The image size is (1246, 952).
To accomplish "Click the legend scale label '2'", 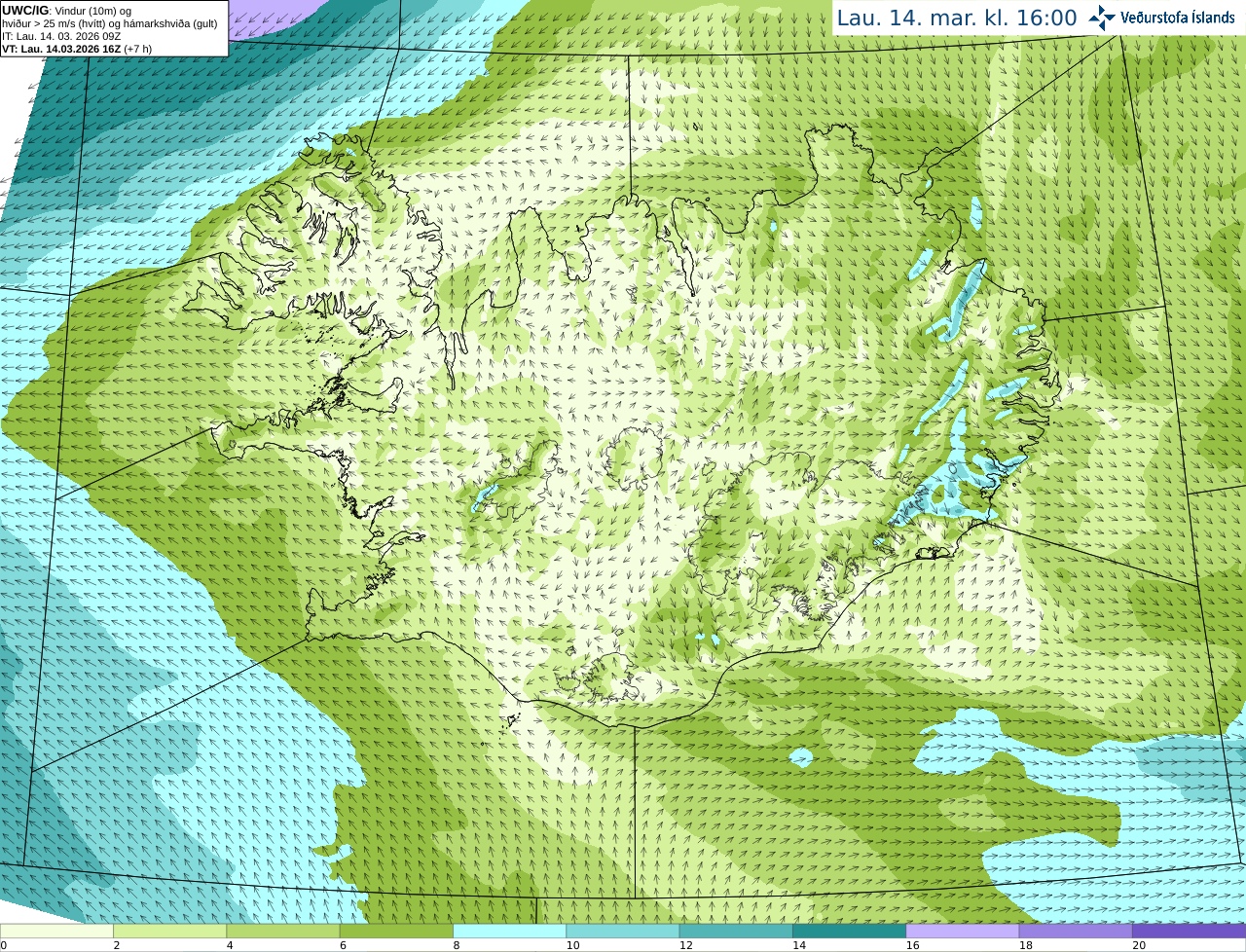I will (117, 945).
